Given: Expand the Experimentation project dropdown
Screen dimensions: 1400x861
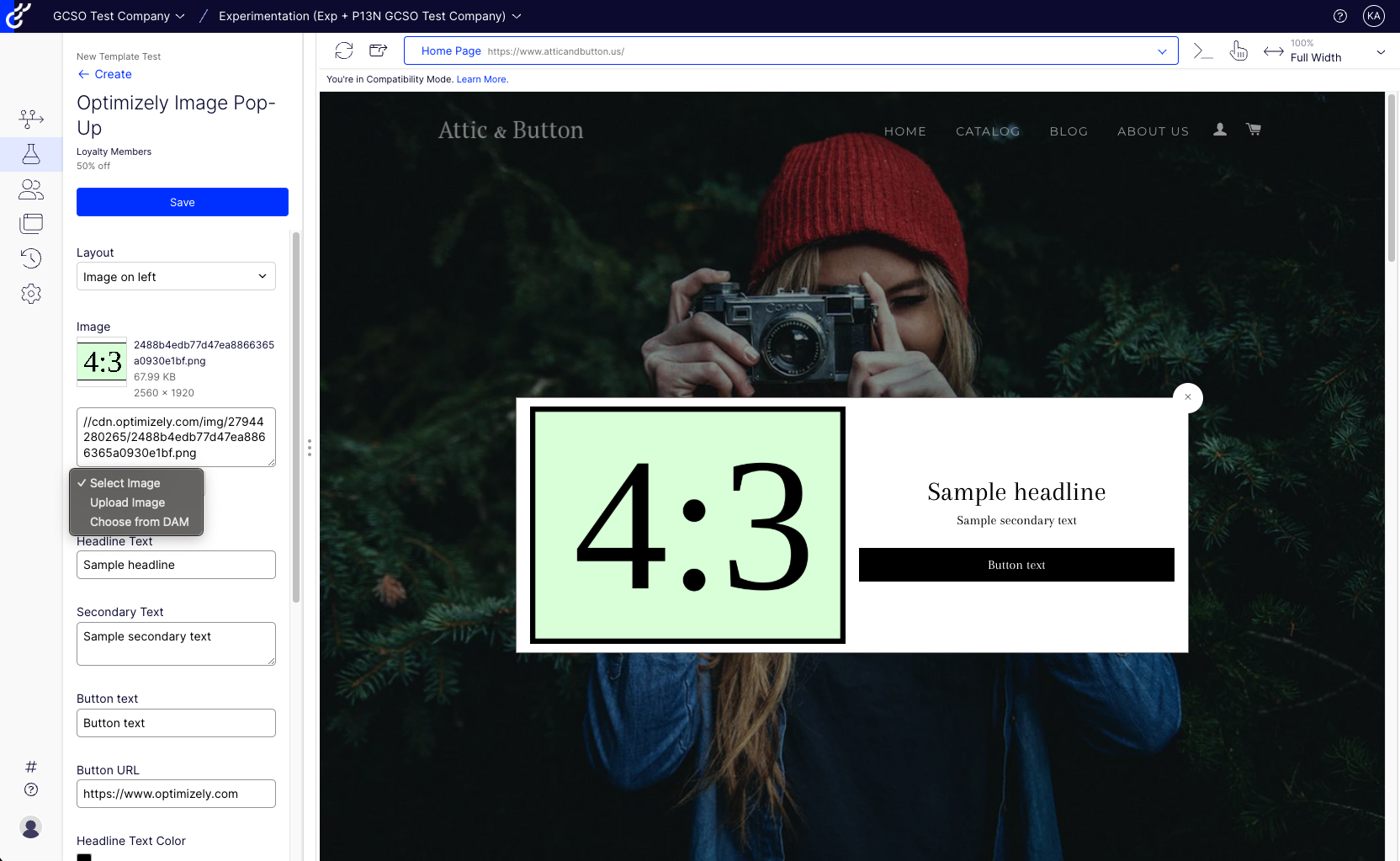Looking at the screenshot, I should tap(370, 16).
